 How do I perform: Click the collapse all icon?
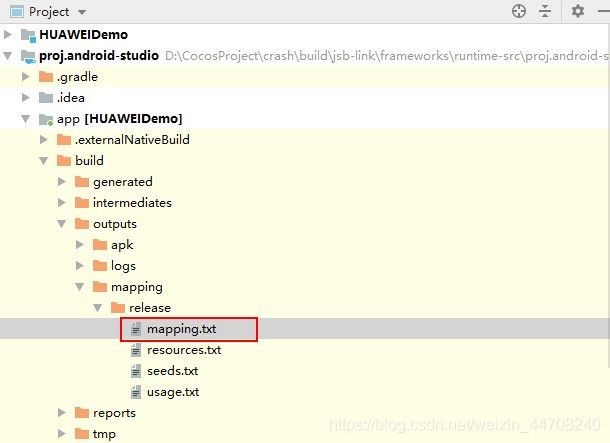(x=545, y=11)
